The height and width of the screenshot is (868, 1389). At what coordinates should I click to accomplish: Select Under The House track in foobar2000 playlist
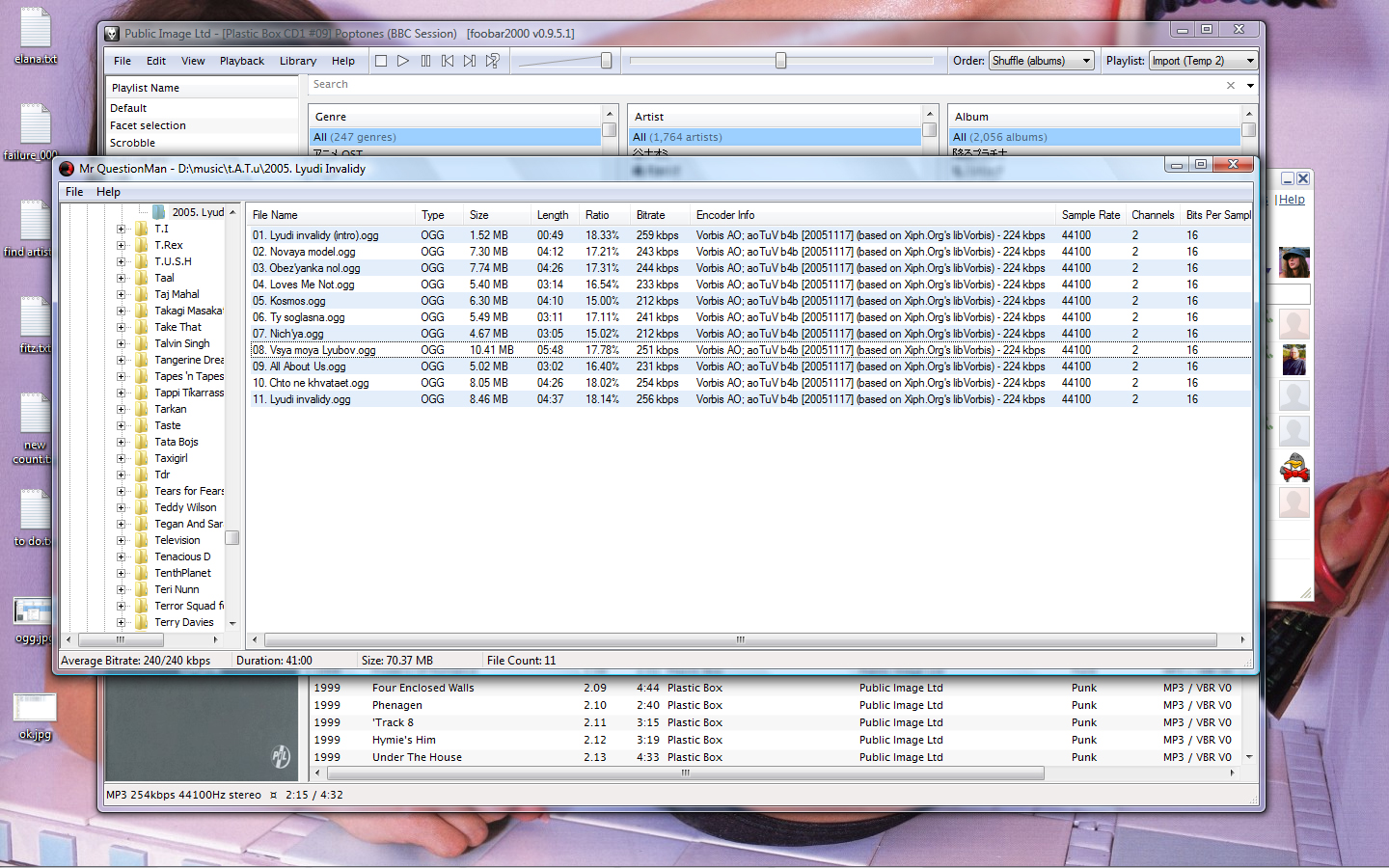point(774,757)
